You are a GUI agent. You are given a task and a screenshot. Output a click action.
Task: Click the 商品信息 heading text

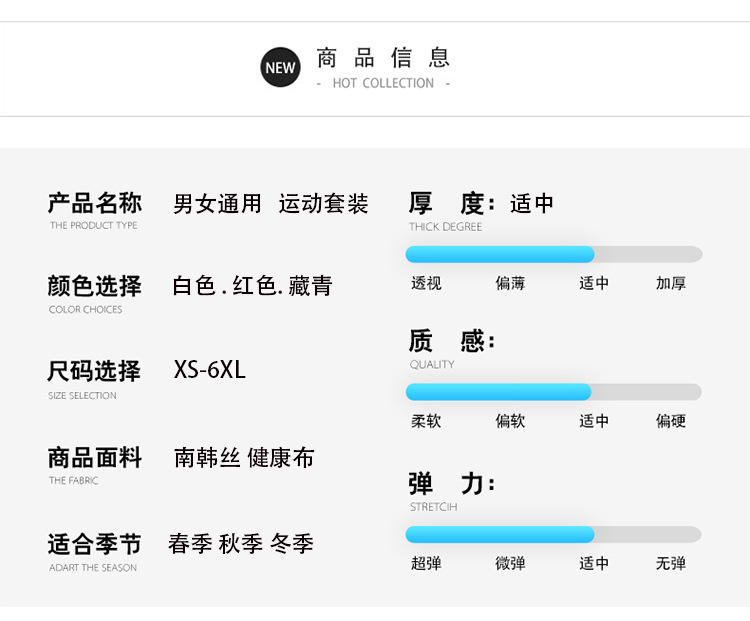tap(384, 57)
